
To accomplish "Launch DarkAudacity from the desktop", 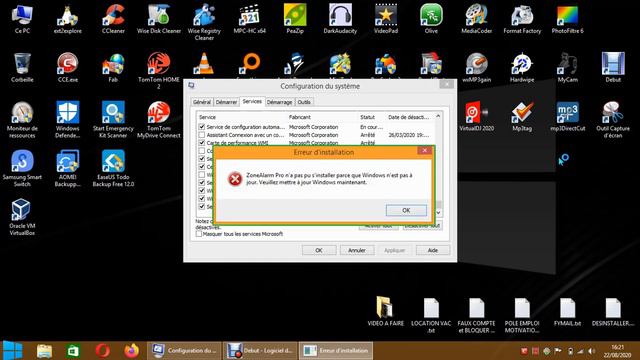I will pos(340,18).
